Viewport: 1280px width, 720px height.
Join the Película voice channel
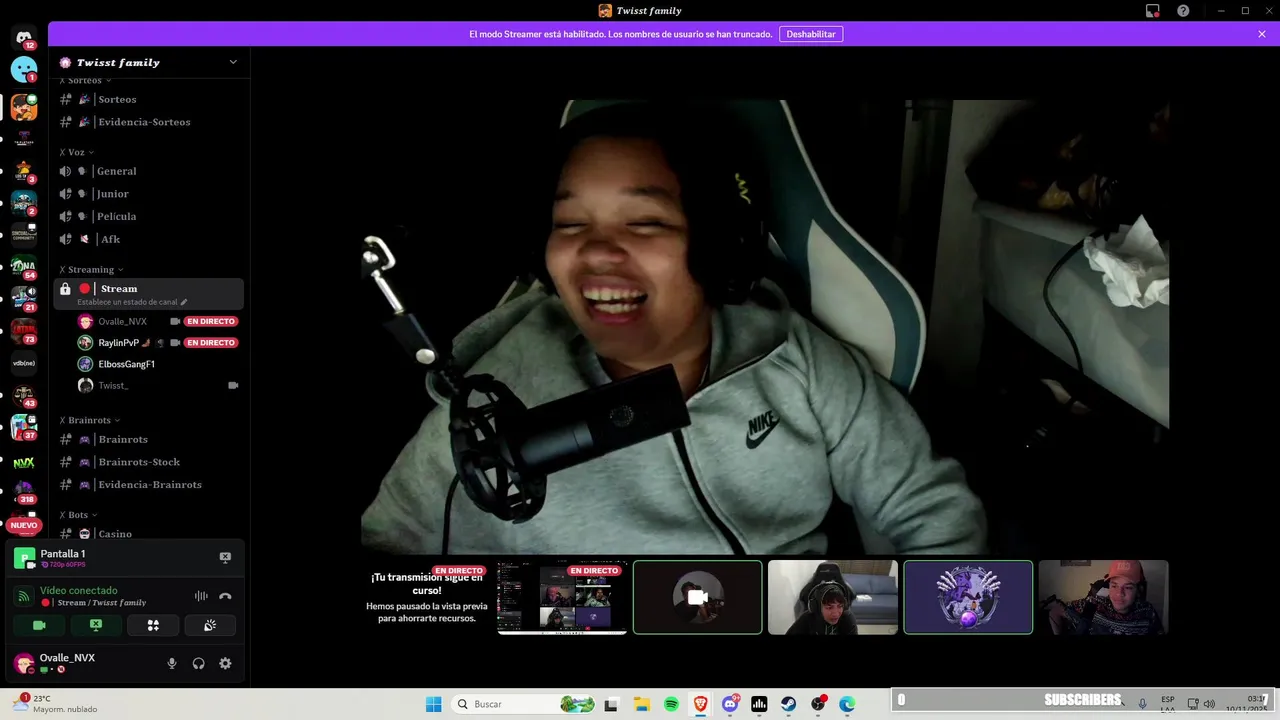click(x=148, y=216)
